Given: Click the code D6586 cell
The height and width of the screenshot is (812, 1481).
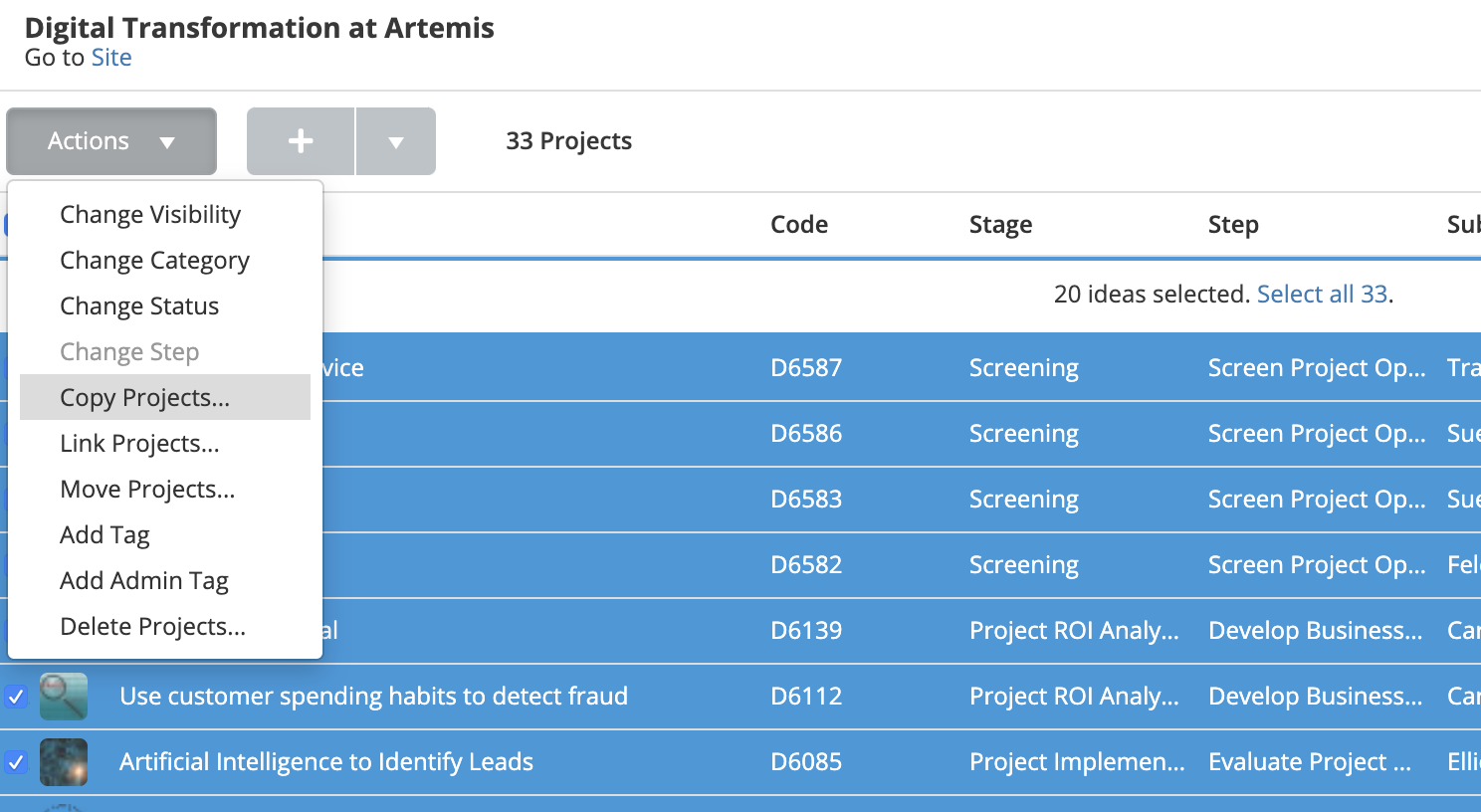Looking at the screenshot, I should pyautogui.click(x=806, y=434).
